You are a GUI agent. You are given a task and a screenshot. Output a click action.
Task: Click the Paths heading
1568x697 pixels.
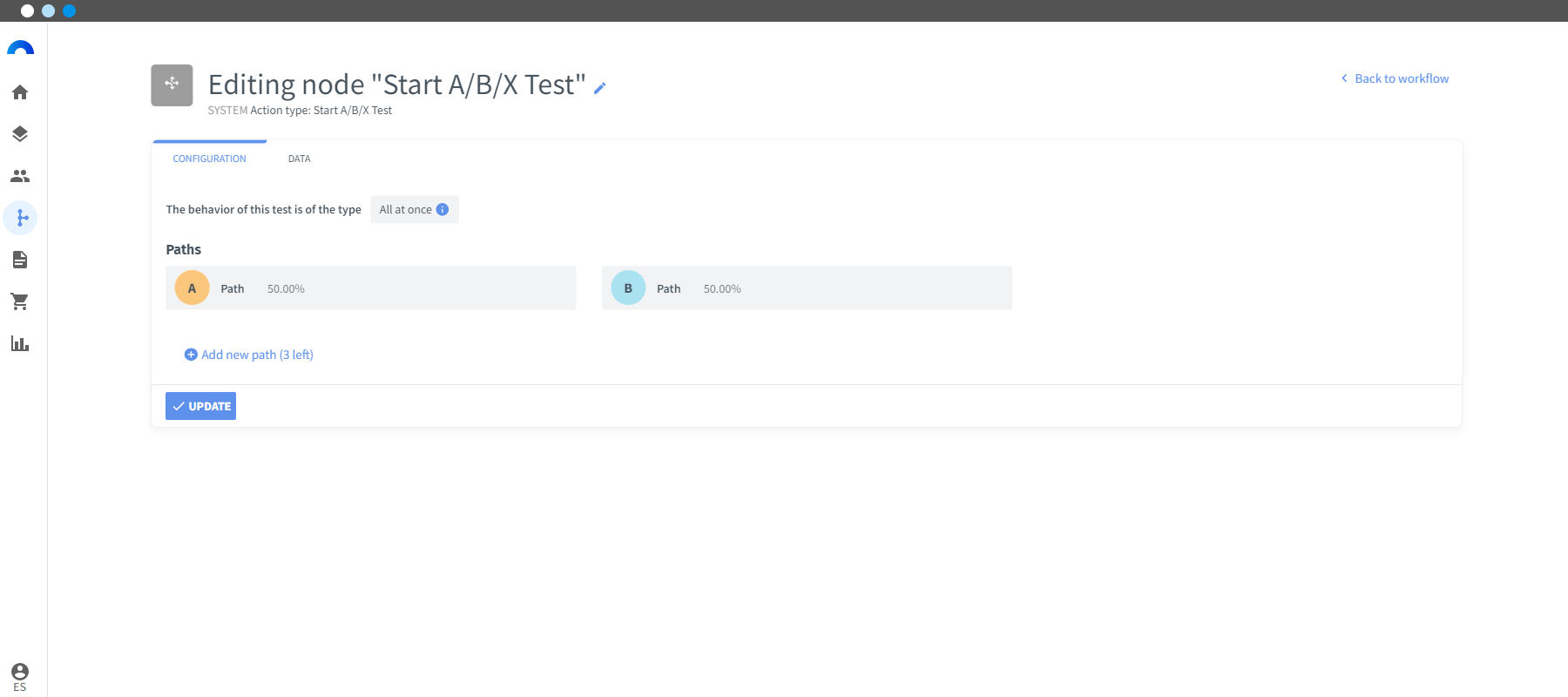point(184,249)
